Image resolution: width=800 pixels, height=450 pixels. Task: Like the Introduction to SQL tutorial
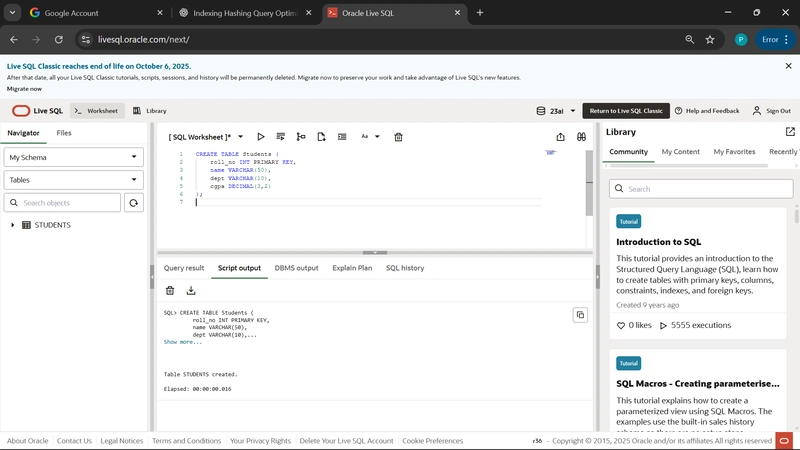point(622,325)
